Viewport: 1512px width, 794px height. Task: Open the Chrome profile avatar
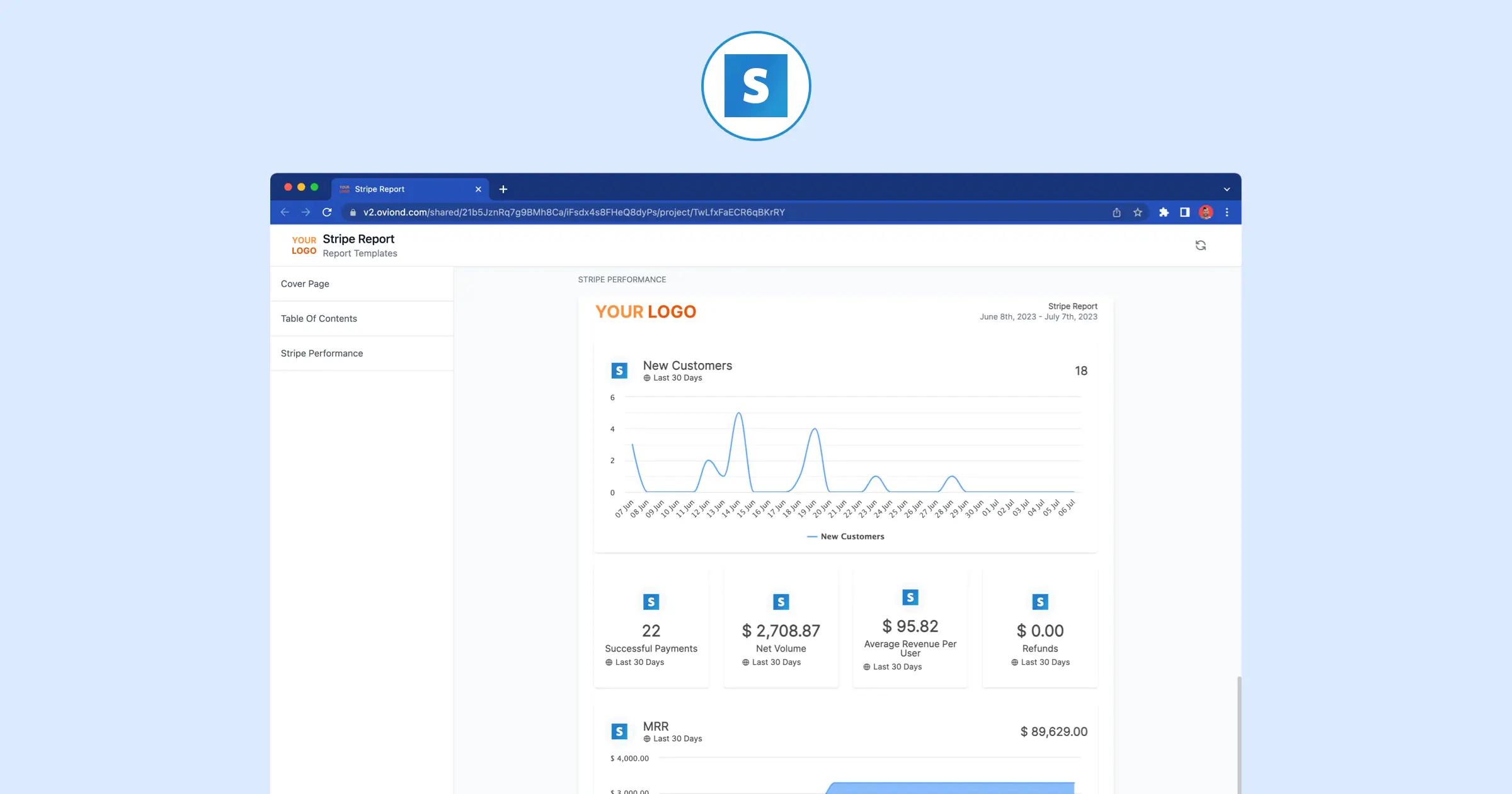pyautogui.click(x=1206, y=212)
